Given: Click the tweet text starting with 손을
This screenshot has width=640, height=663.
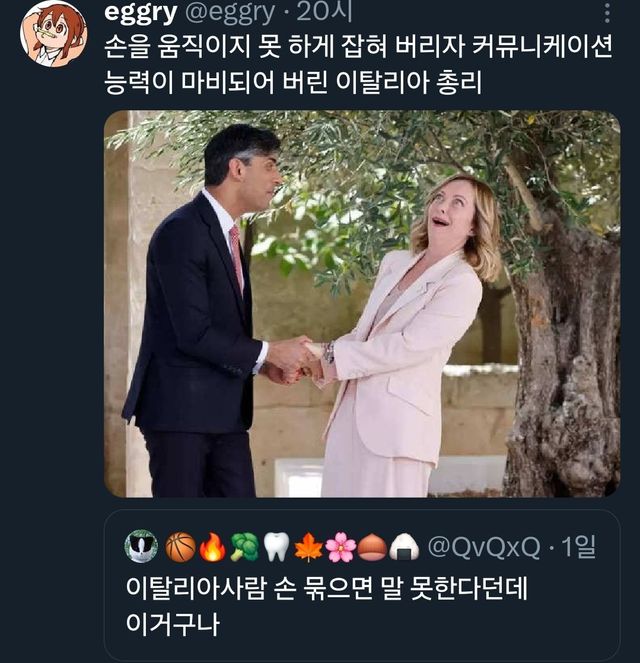Looking at the screenshot, I should point(358,62).
